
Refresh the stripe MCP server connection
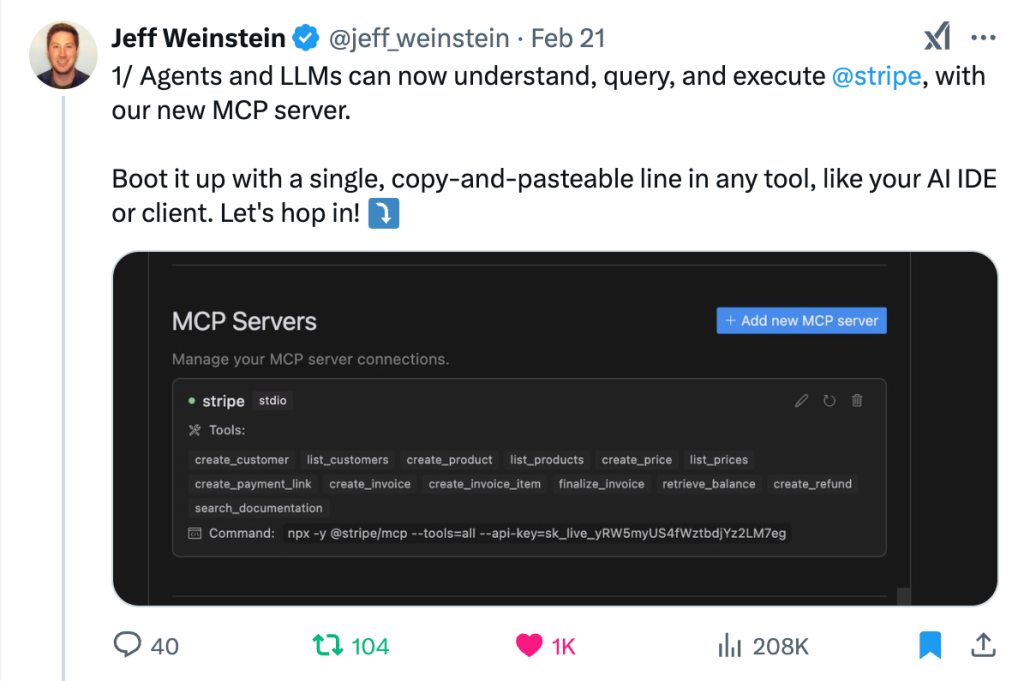[828, 400]
